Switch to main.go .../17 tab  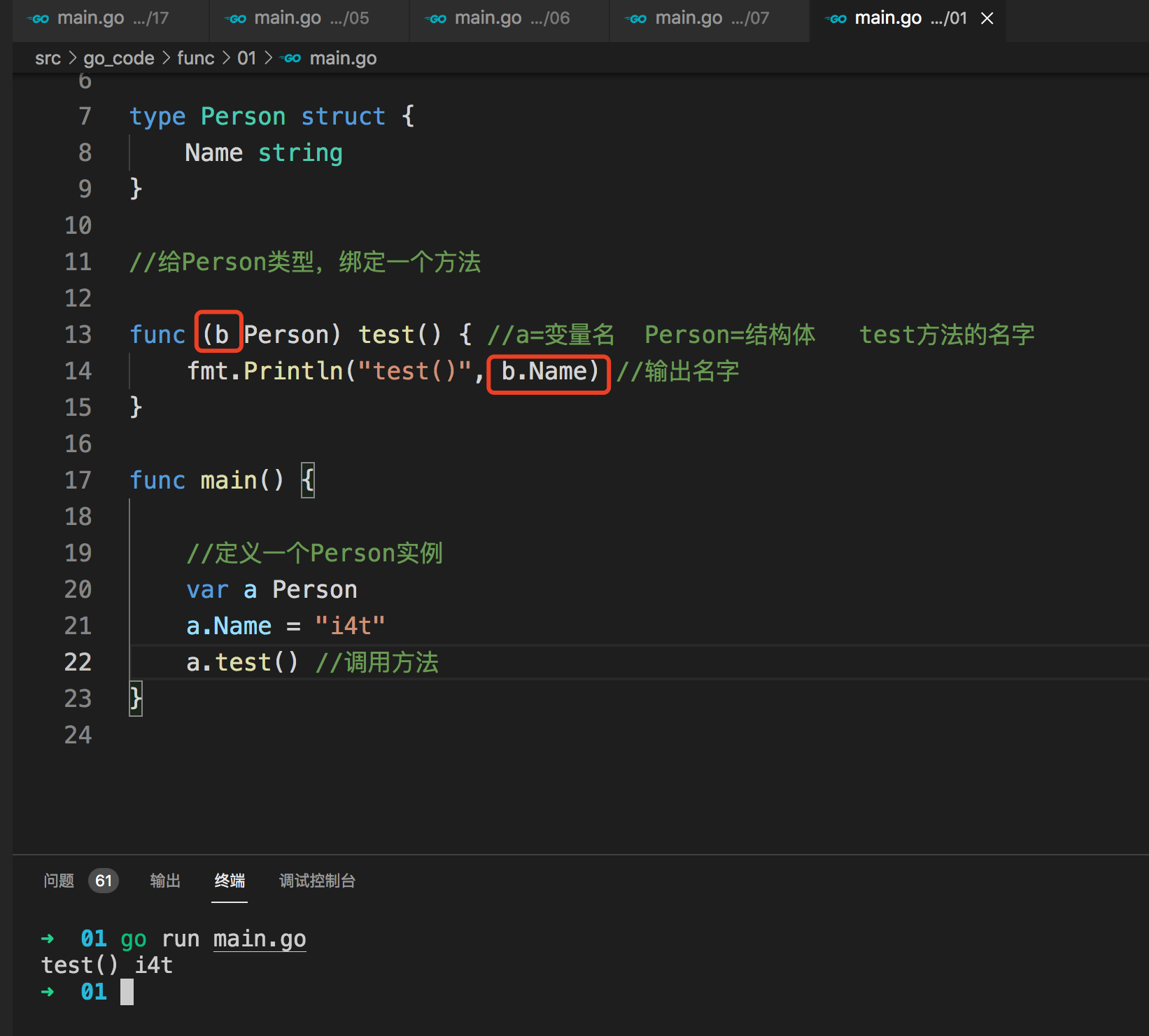pos(112,19)
